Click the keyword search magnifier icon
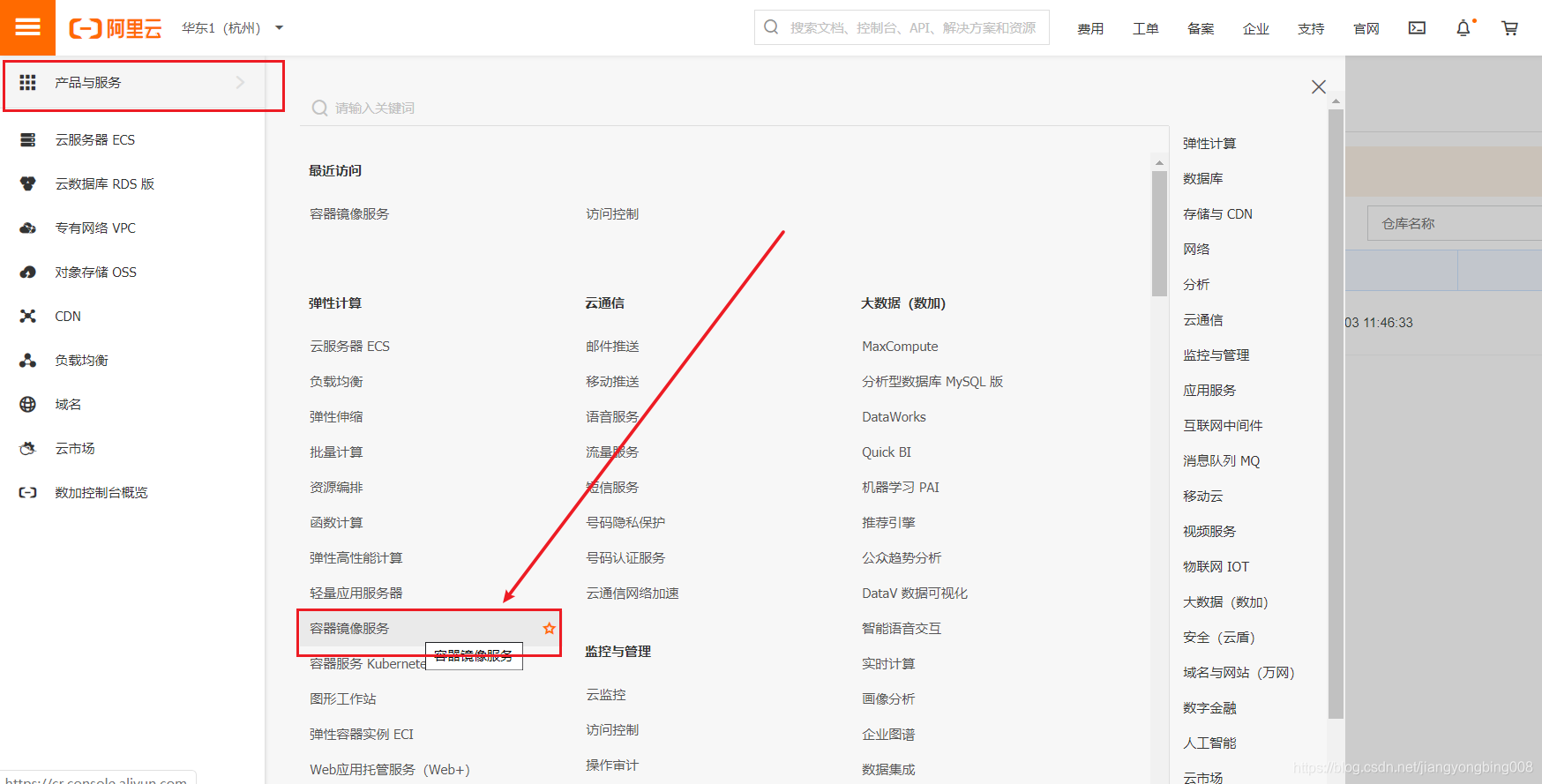The width and height of the screenshot is (1542, 784). (x=319, y=108)
